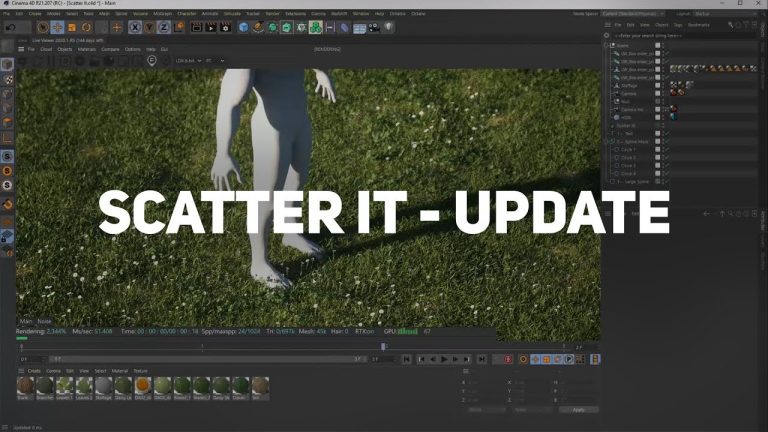This screenshot has width=768, height=432.
Task: Select the Move tool in top toolbar
Action: (x=57, y=27)
